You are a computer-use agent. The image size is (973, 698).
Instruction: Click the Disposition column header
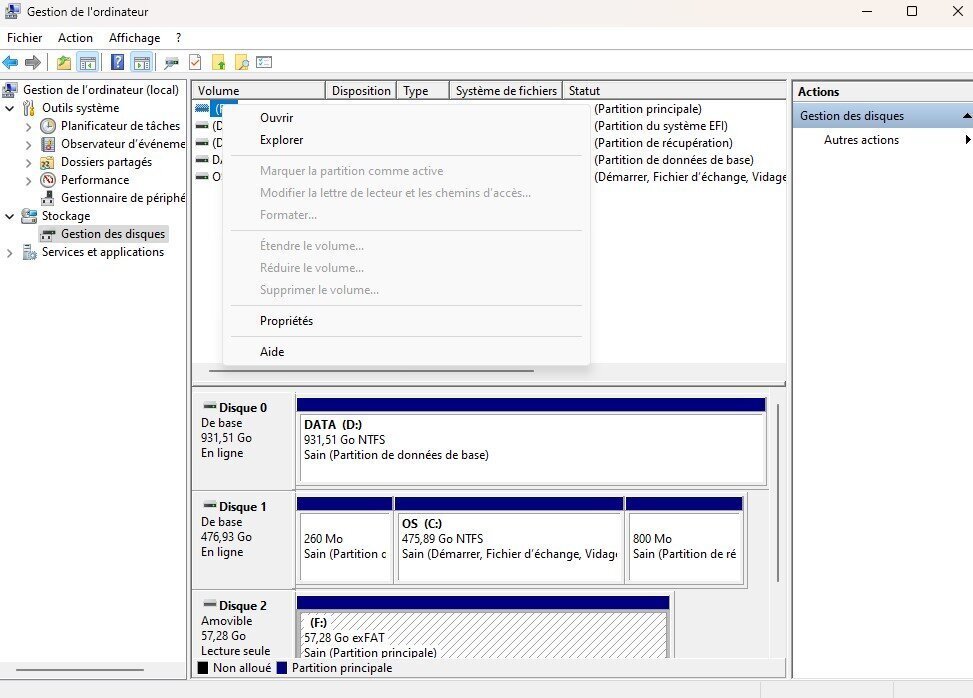click(361, 91)
